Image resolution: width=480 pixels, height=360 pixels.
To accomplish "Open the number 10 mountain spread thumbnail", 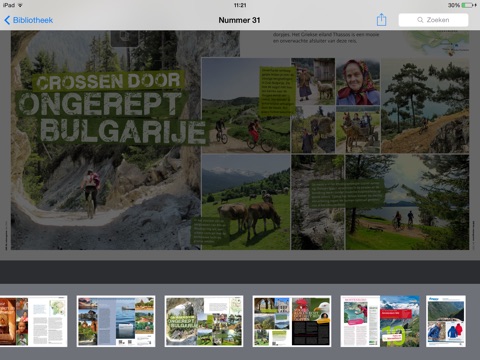I will click(x=380, y=321).
